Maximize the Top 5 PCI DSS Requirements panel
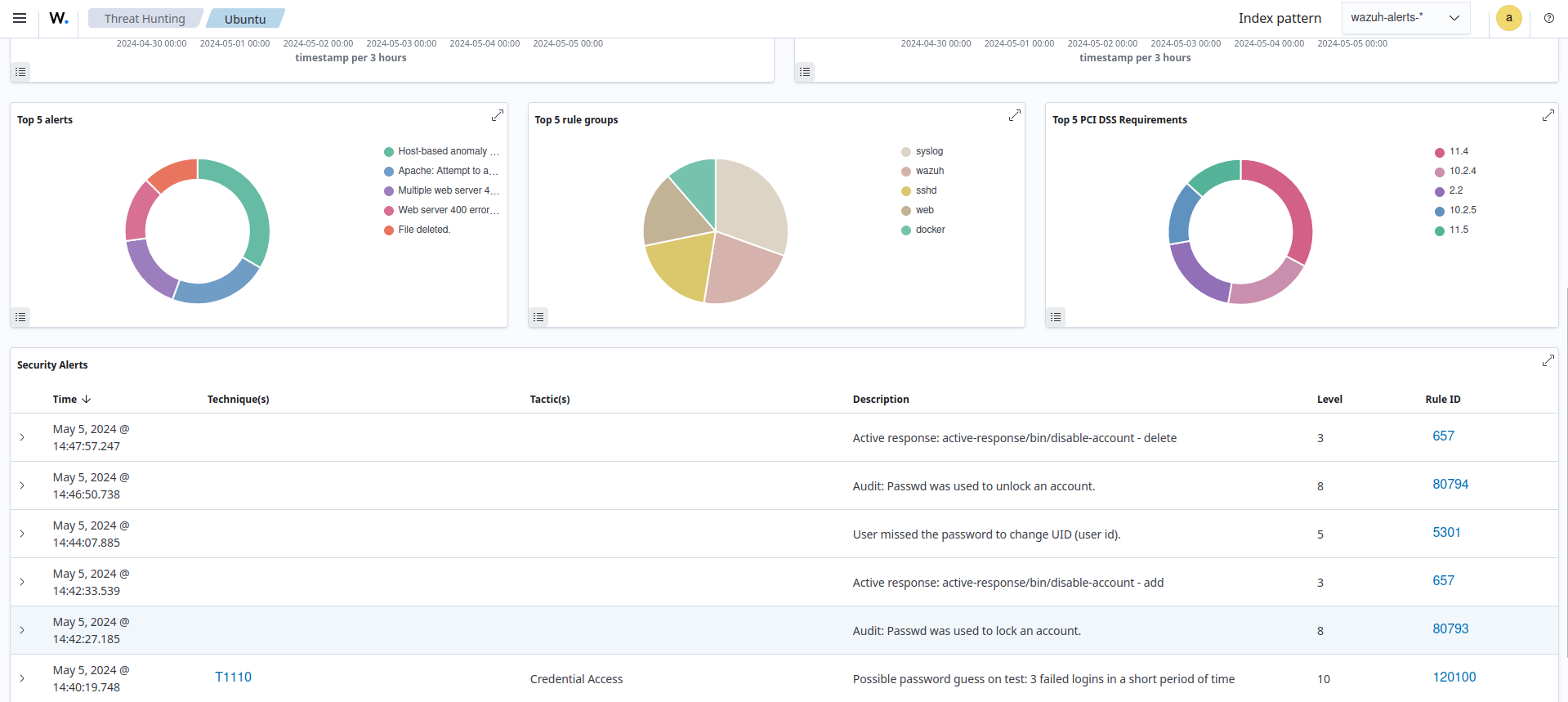 1548,116
